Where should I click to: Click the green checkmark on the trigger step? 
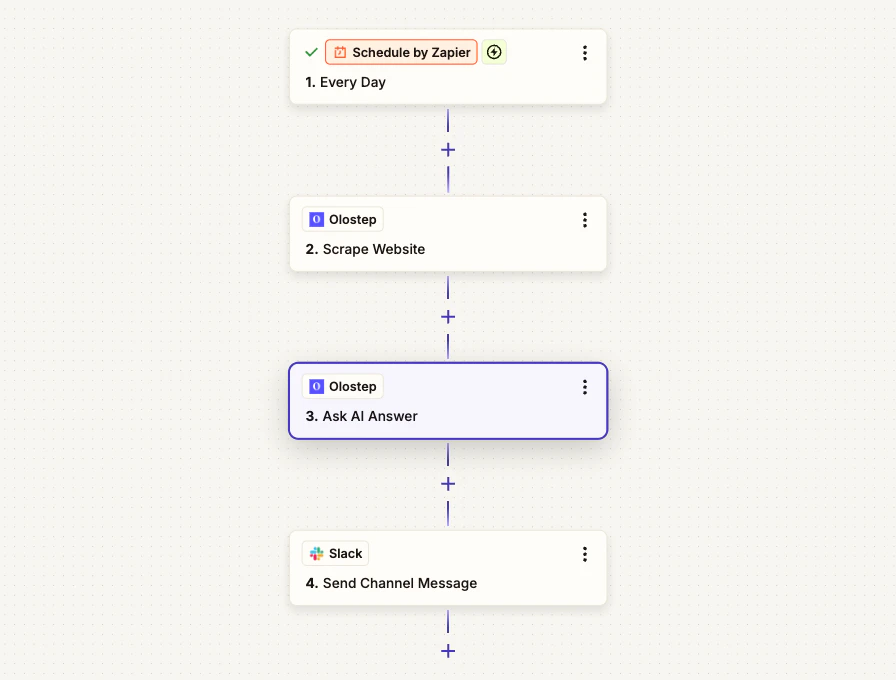[x=311, y=52]
